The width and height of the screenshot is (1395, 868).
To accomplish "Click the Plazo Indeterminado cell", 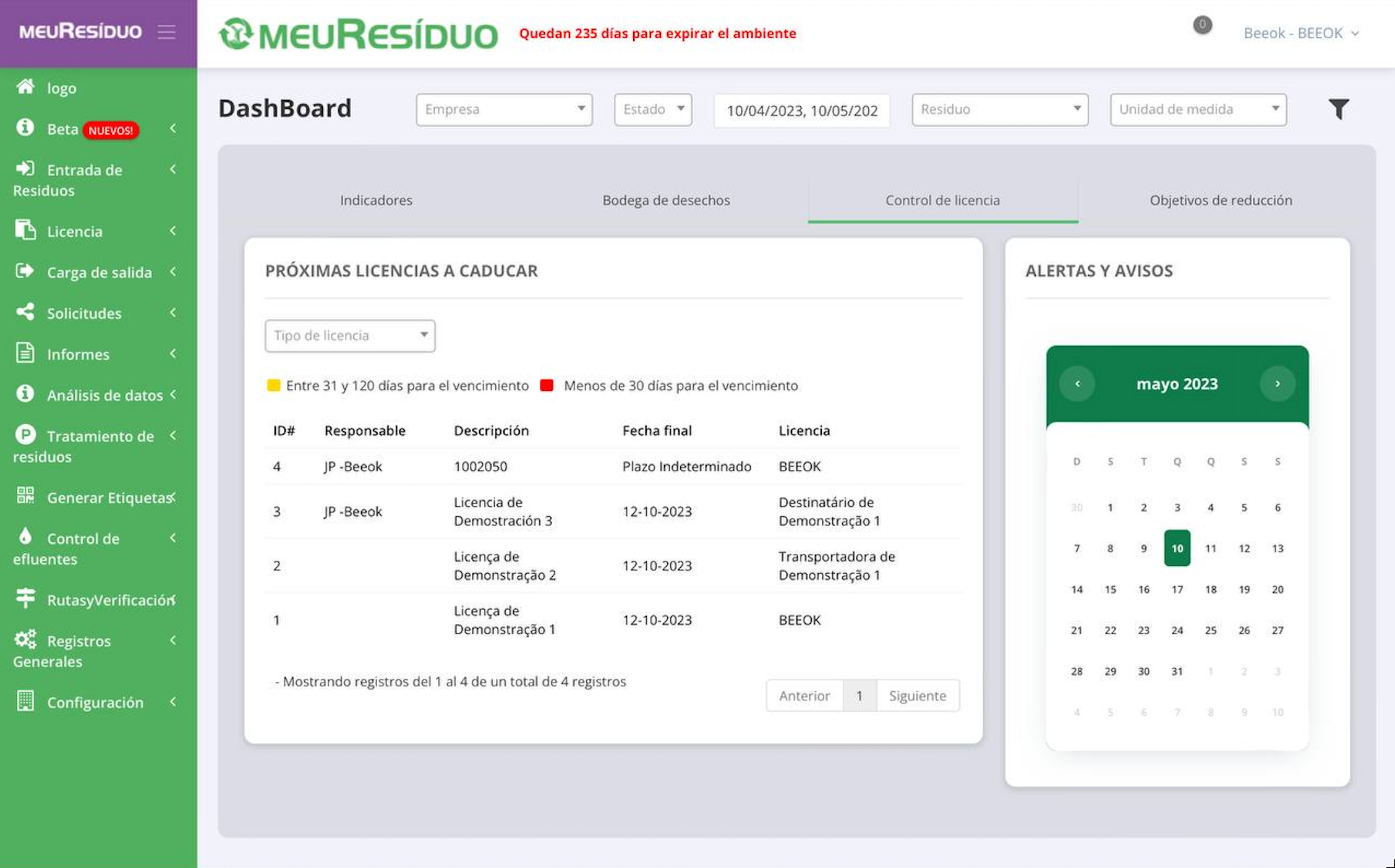I will (x=686, y=466).
